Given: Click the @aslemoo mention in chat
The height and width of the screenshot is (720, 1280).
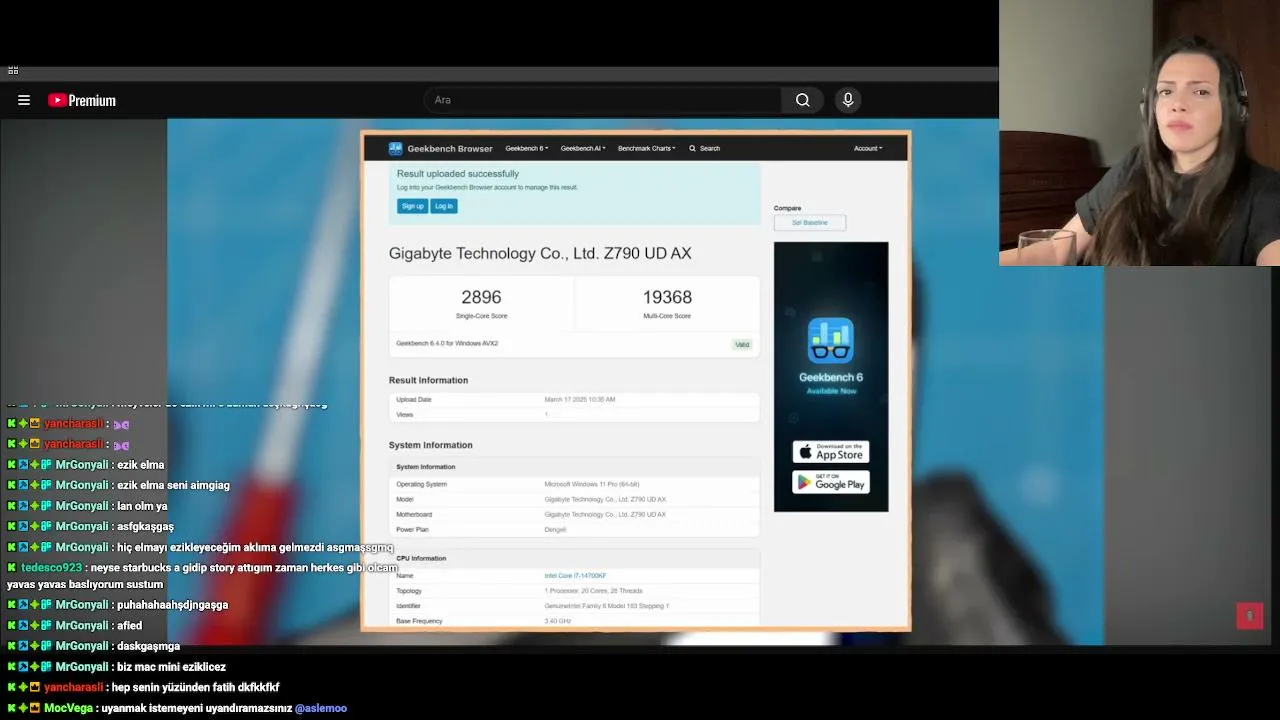Looking at the screenshot, I should point(321,708).
